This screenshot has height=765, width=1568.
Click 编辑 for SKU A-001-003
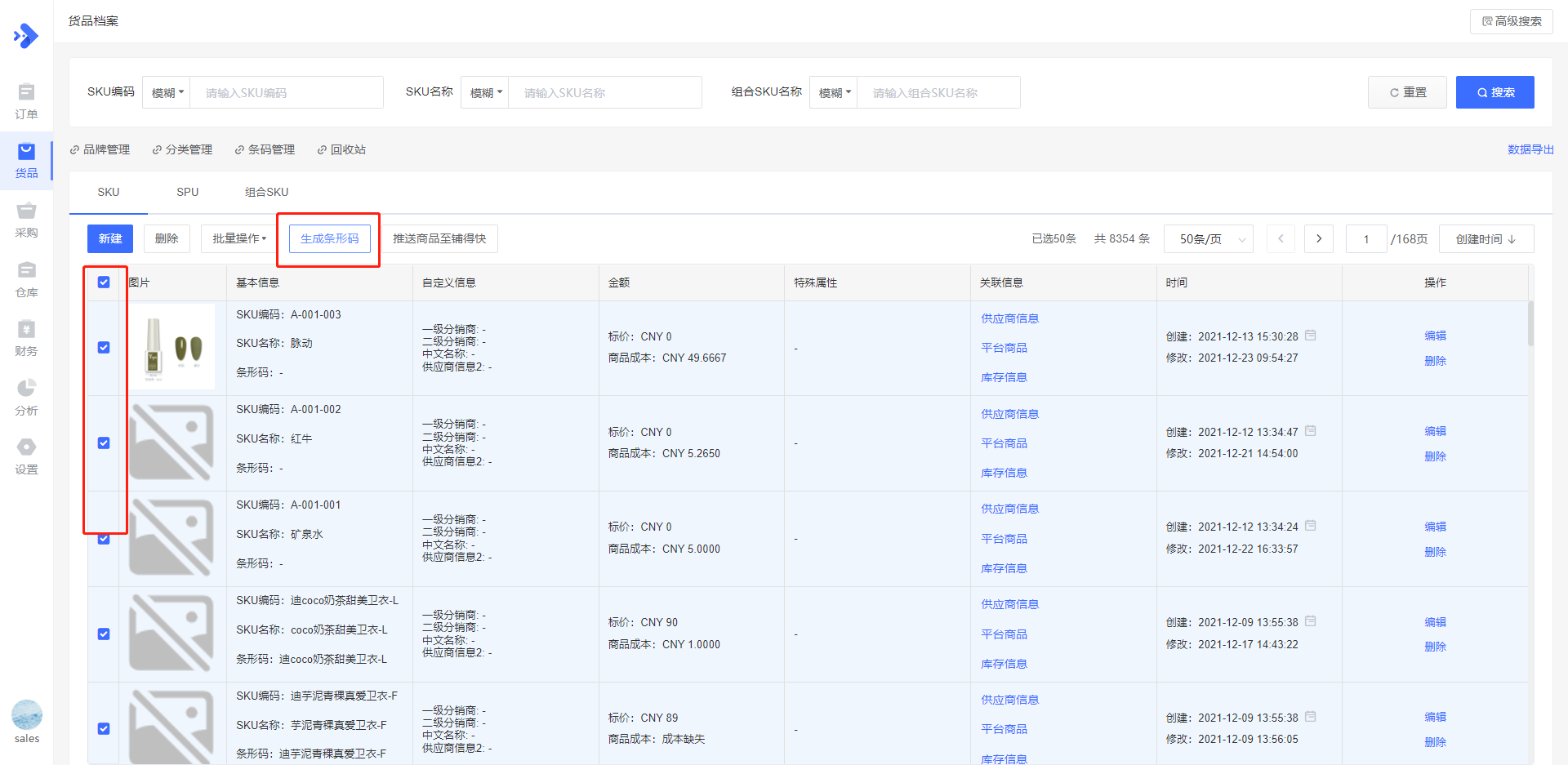tap(1435, 336)
